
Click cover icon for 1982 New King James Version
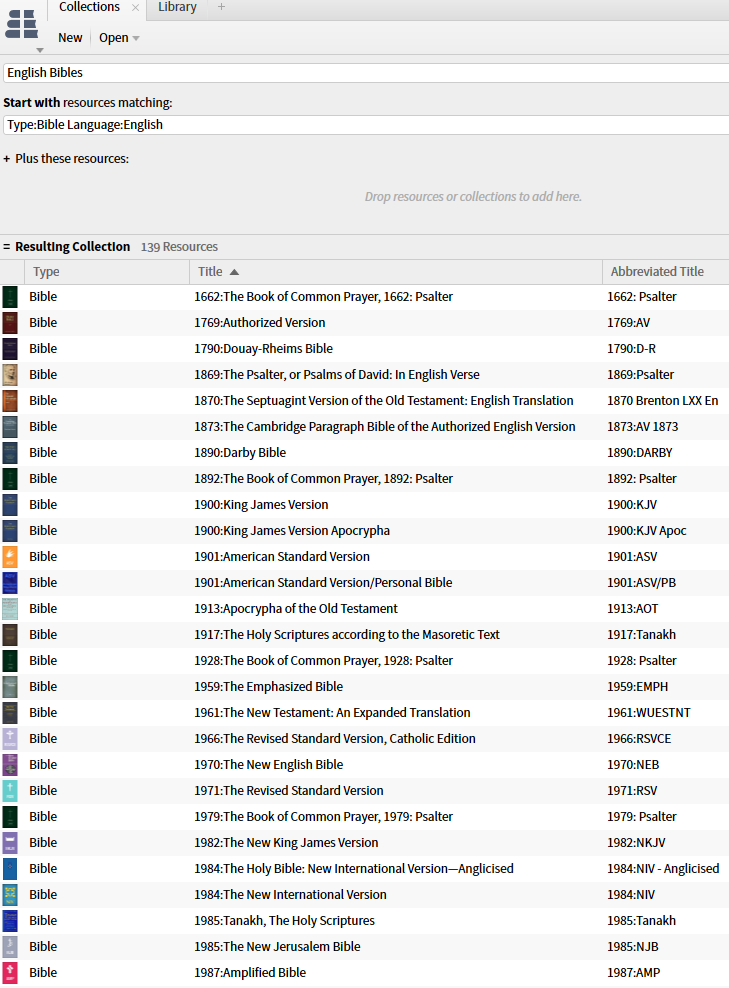coord(10,842)
